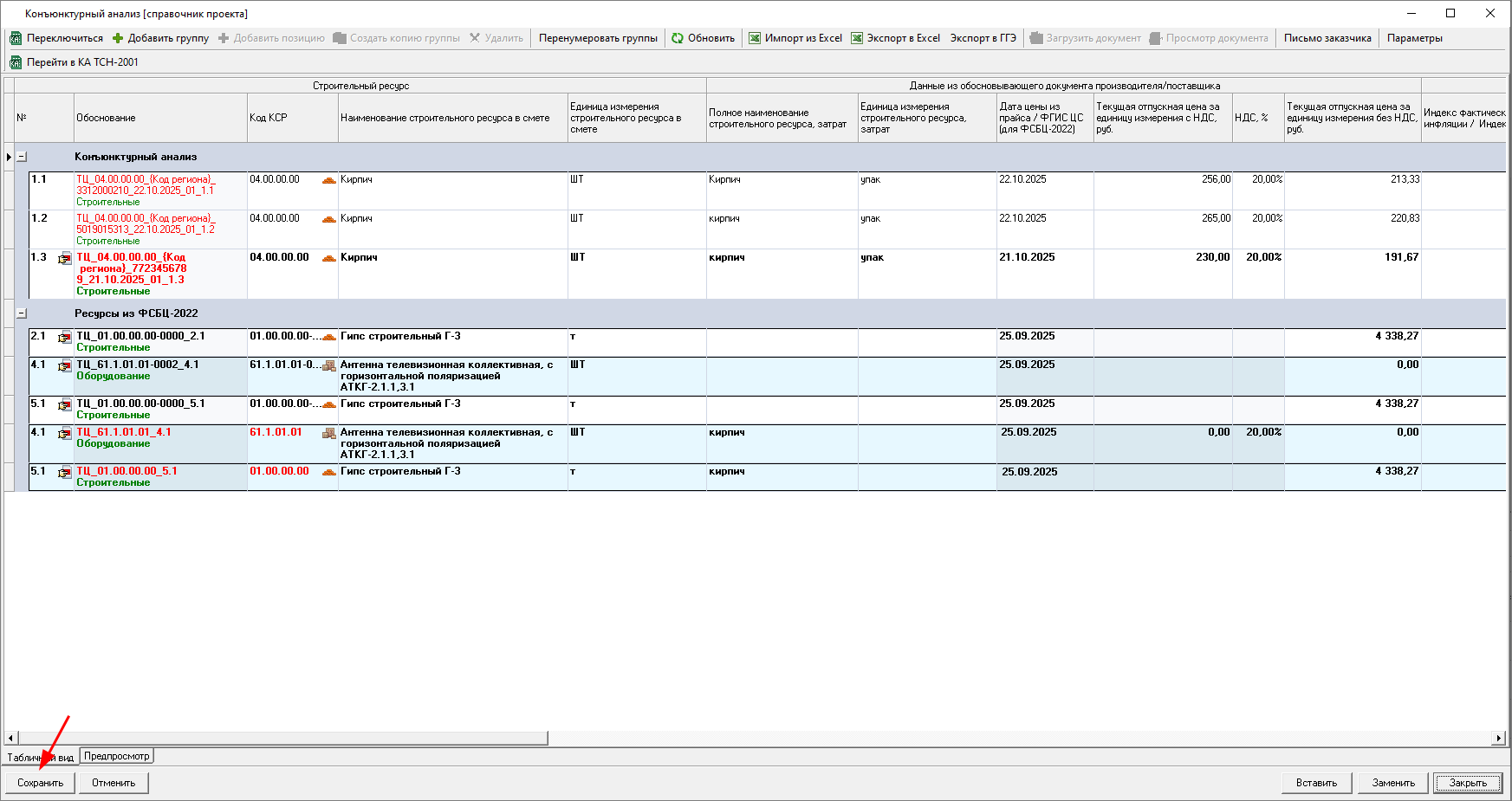Click brick icon in row 1.1
1512x801 pixels.
328,180
